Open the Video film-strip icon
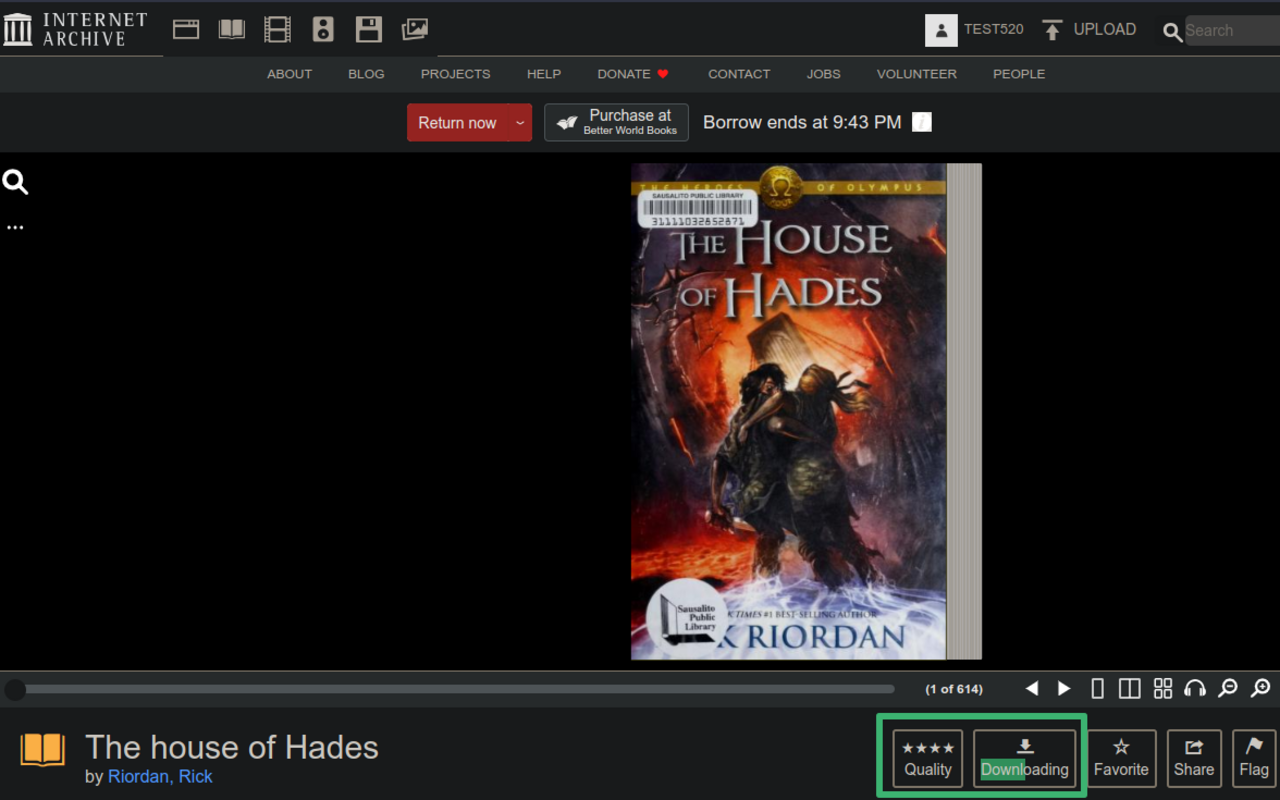Image resolution: width=1280 pixels, height=800 pixels. click(277, 29)
